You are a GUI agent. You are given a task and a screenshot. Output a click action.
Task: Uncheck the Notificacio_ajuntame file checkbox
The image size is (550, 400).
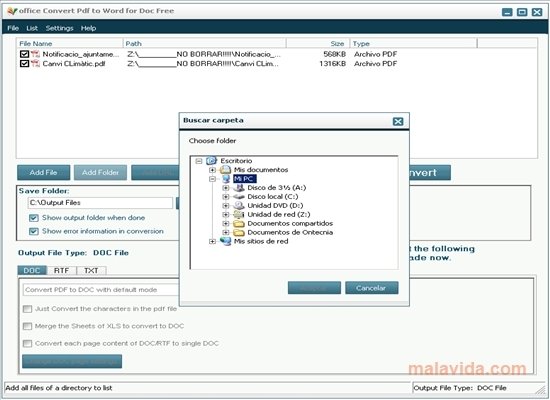[24, 54]
